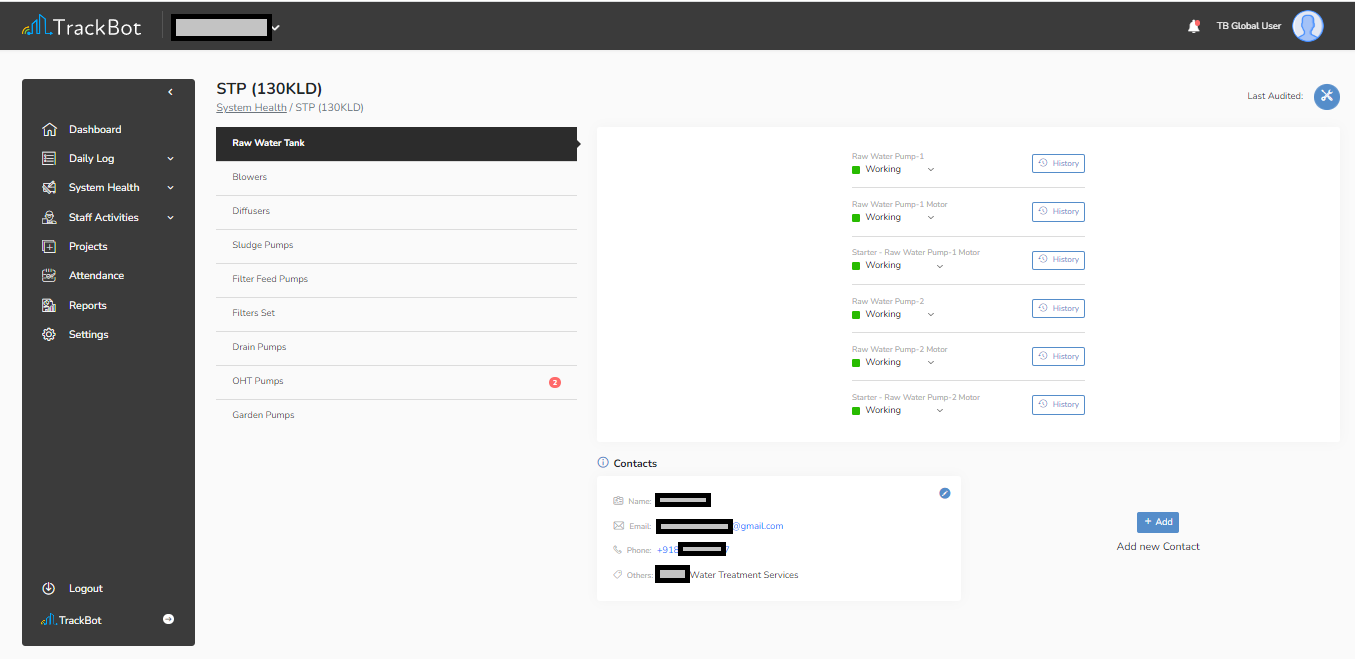Click the audit tools icon near Last Audited

(x=1326, y=97)
